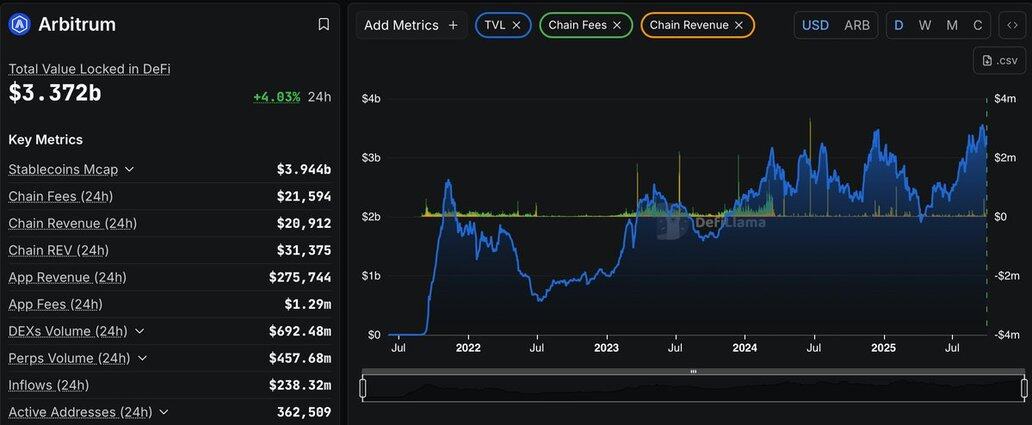1032x425 pixels.
Task: Remove the TVL metric chip
Action: 516,25
